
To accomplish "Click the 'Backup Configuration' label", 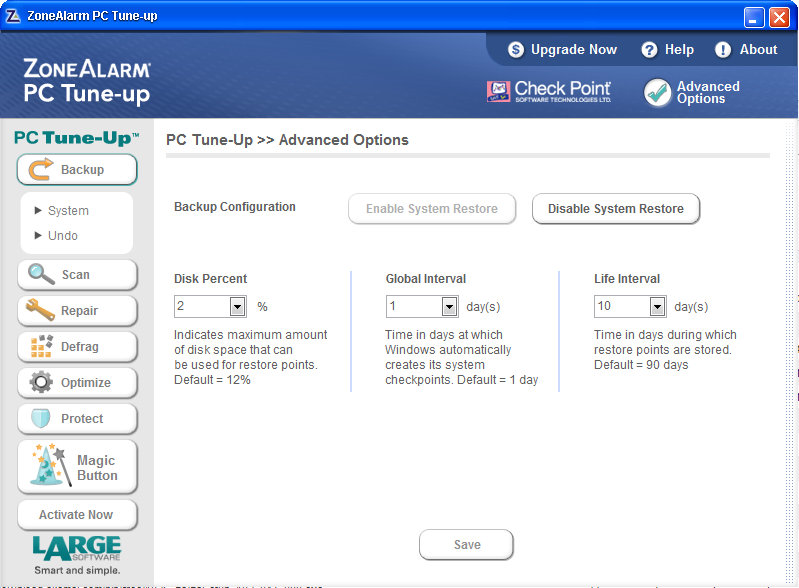I will pyautogui.click(x=234, y=207).
